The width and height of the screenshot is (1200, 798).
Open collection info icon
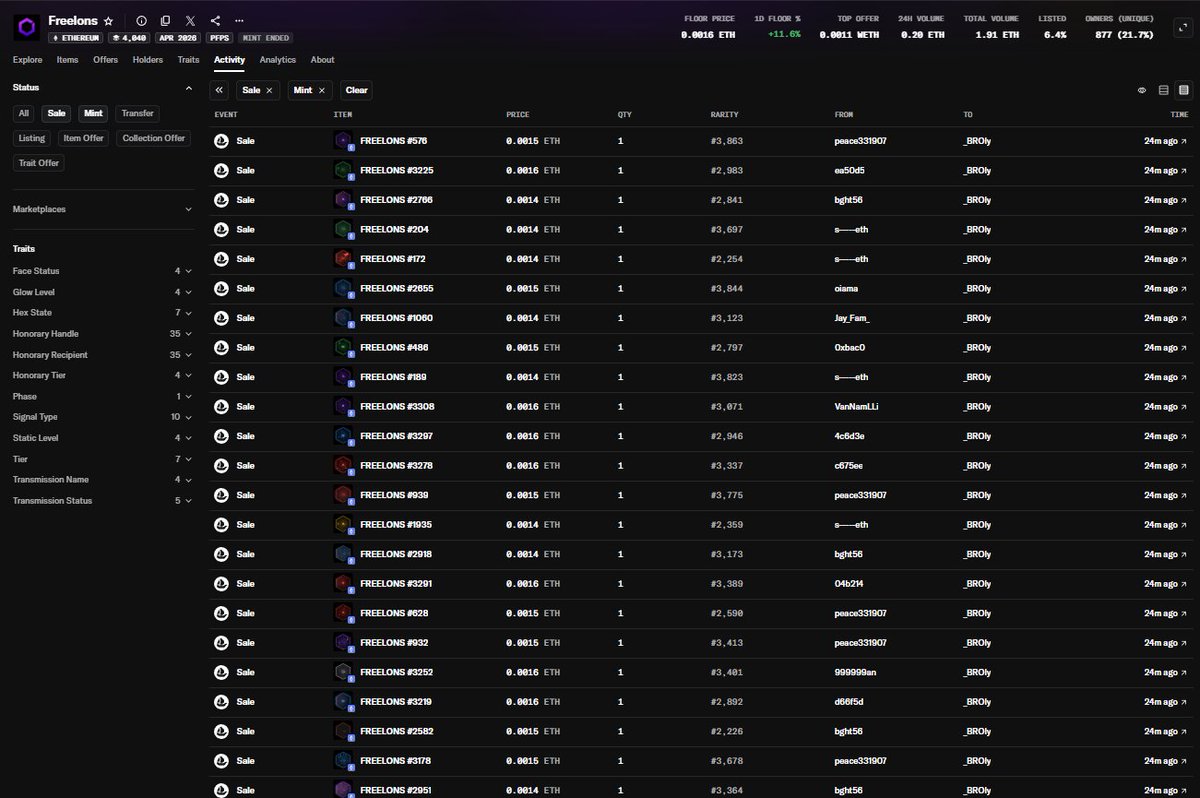141,20
